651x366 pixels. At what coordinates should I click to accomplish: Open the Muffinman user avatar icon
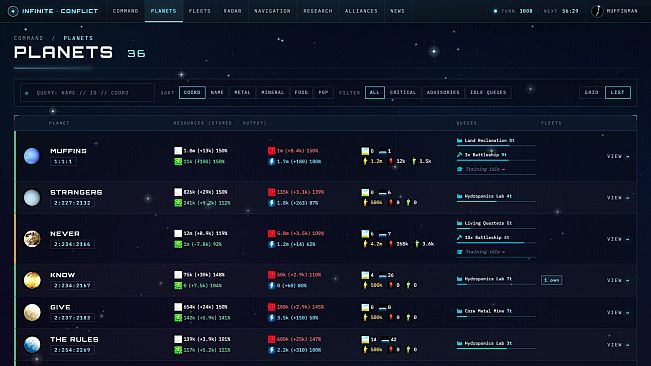(597, 11)
